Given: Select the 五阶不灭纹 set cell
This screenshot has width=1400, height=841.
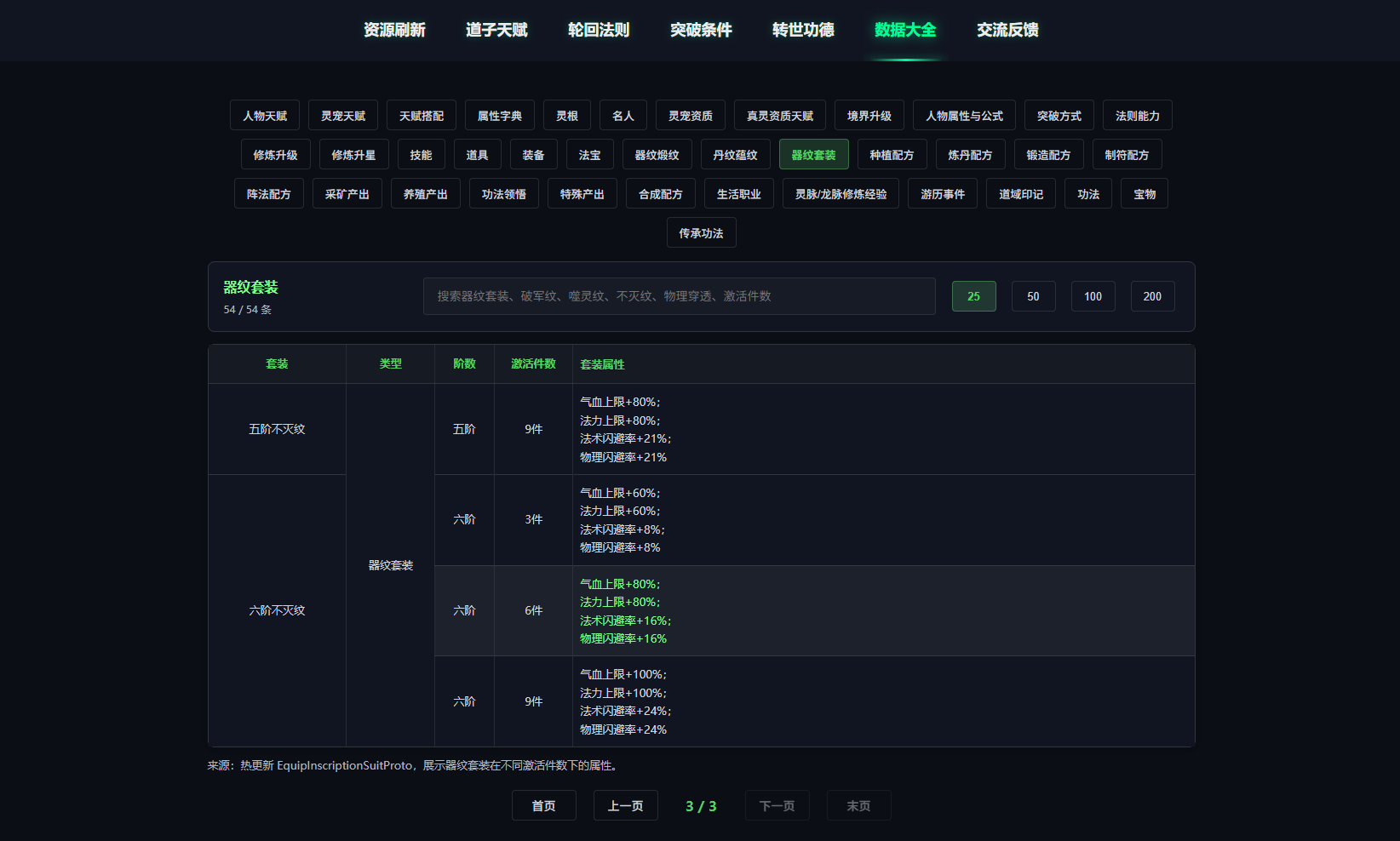Looking at the screenshot, I should tap(277, 429).
